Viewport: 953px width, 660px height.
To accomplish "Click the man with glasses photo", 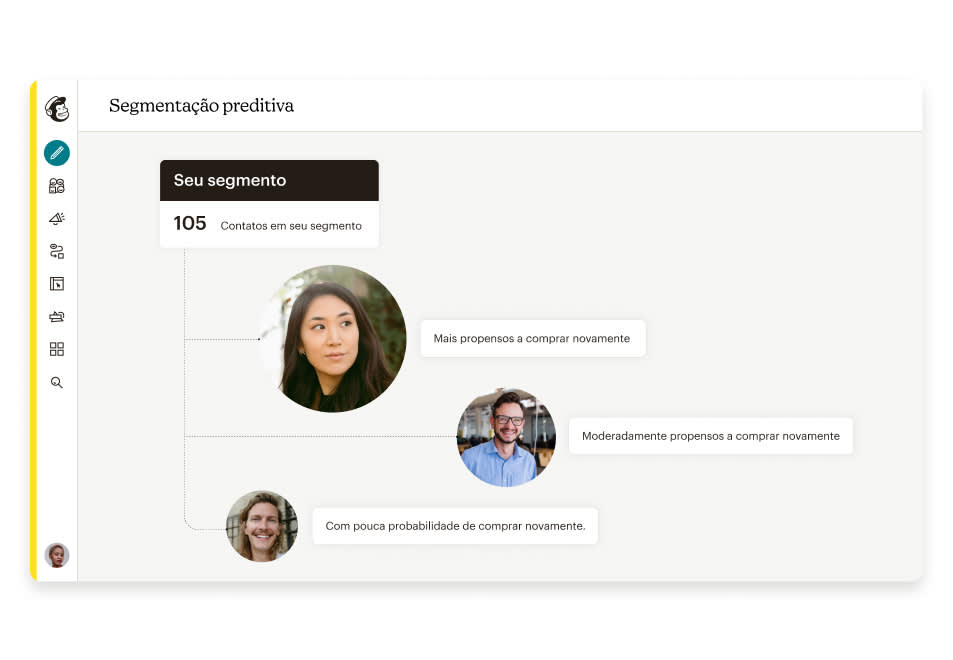I will click(506, 437).
